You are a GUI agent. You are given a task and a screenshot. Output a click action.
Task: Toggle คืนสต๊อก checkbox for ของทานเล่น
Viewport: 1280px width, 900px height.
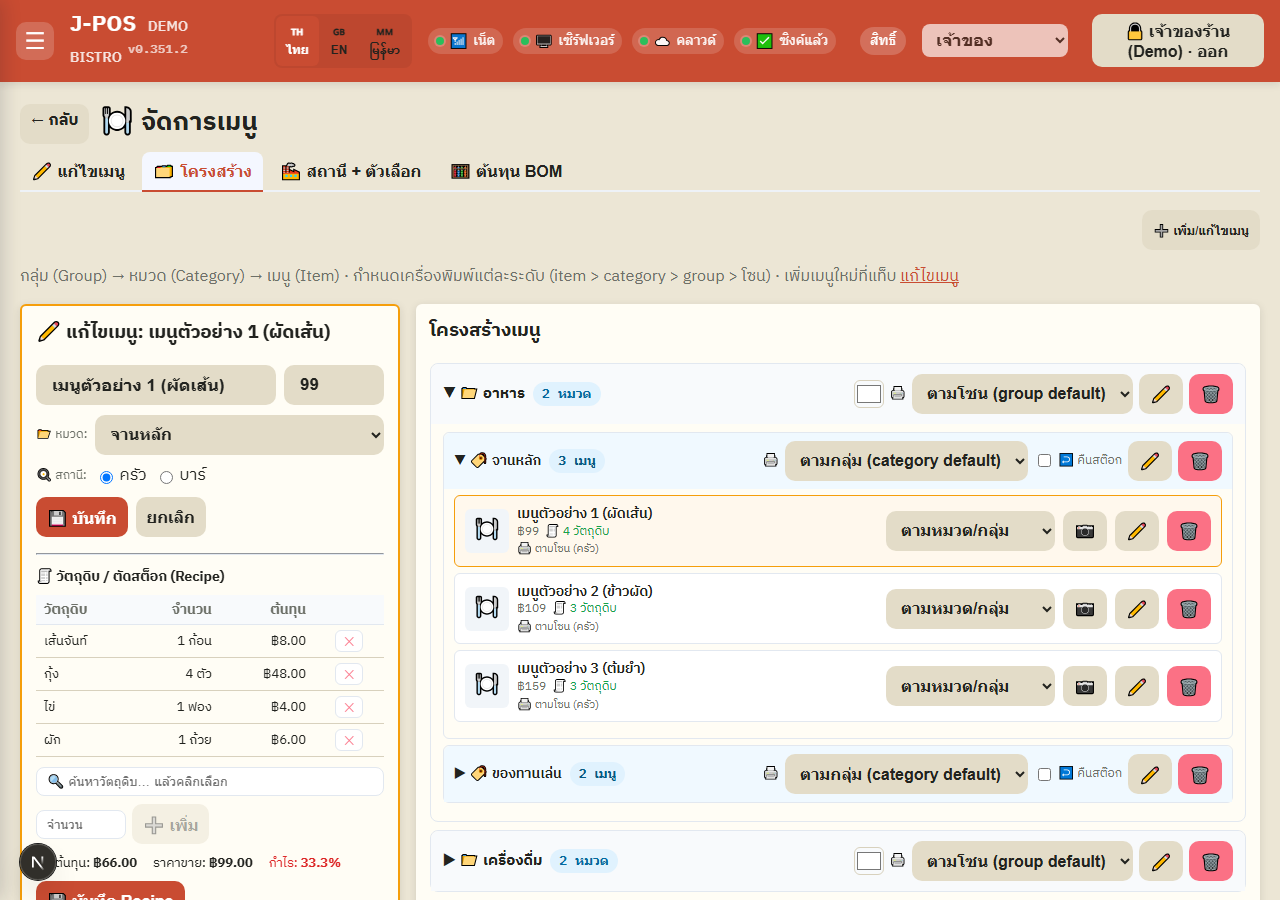[x=1045, y=774]
